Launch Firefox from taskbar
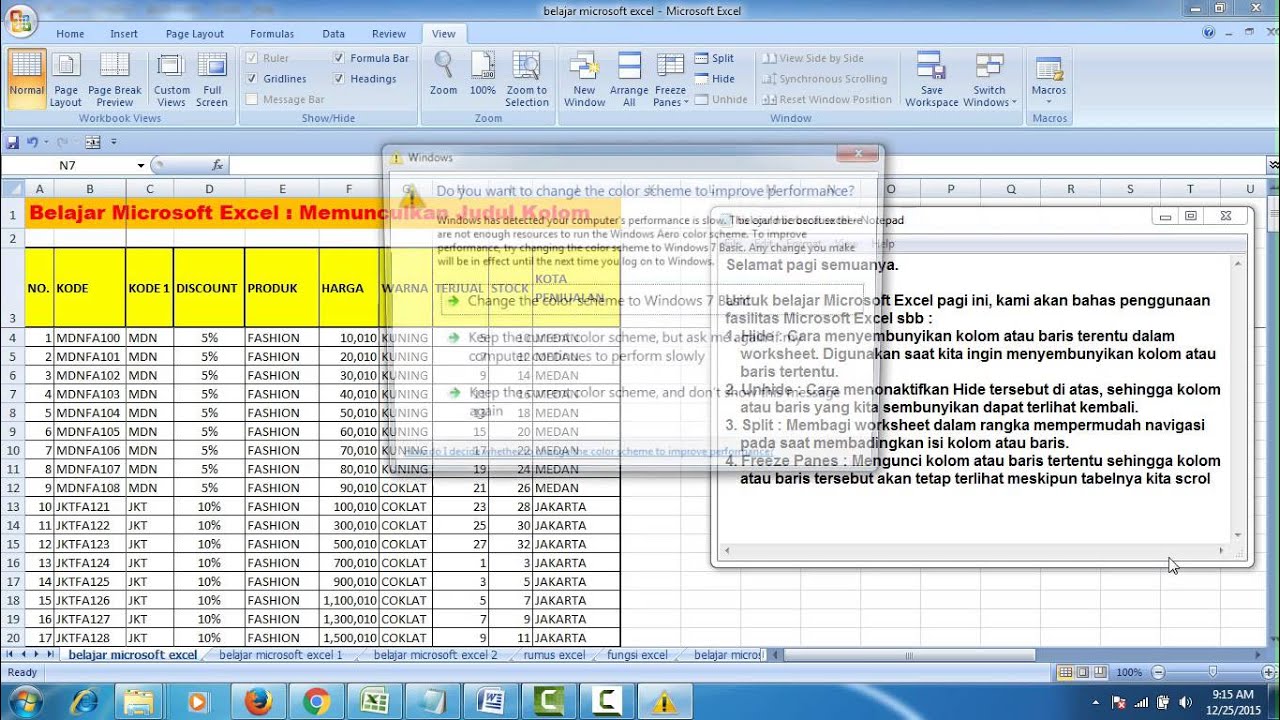The width and height of the screenshot is (1280, 720). click(258, 702)
